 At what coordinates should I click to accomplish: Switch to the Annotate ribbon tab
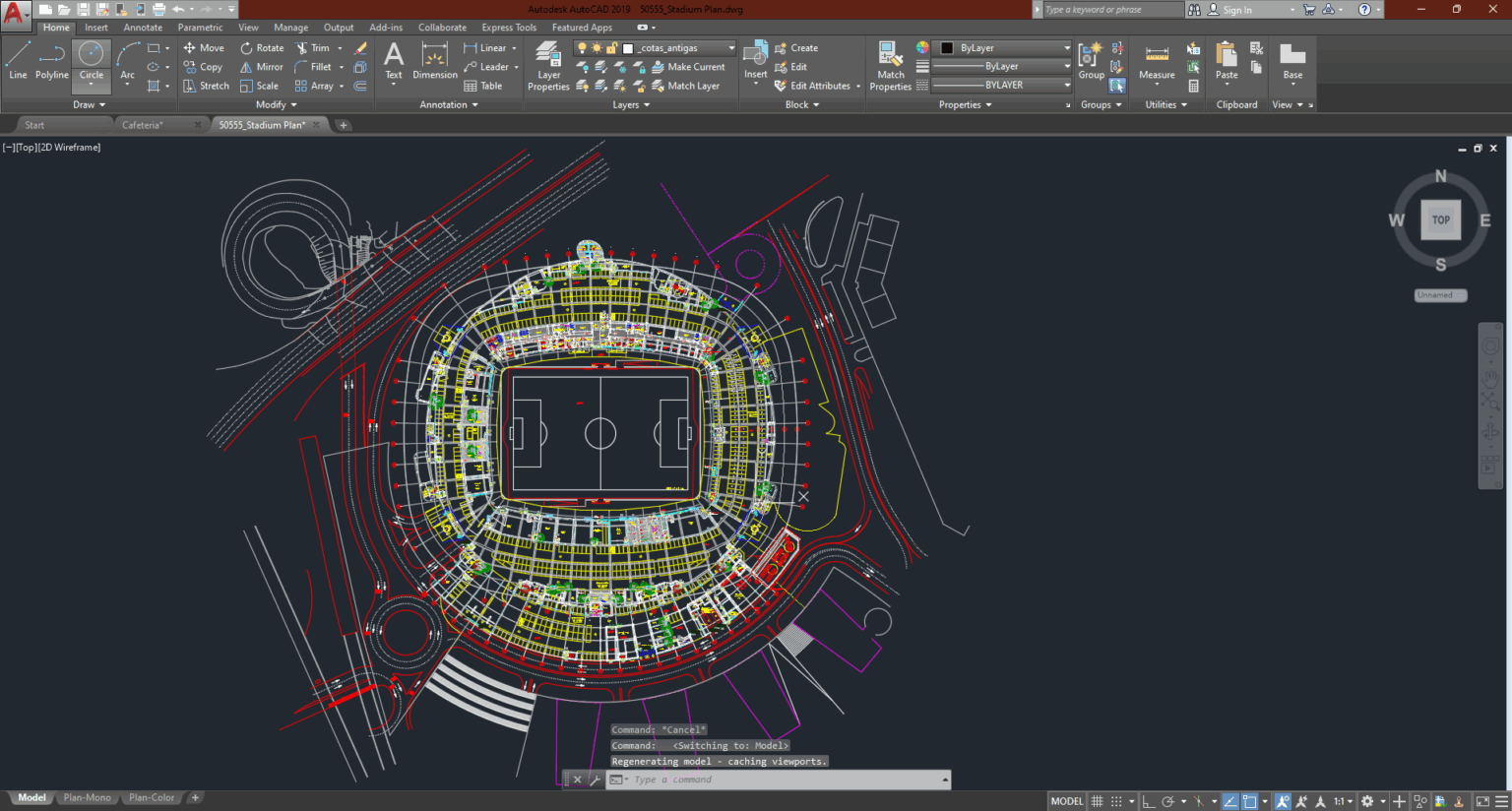point(143,27)
